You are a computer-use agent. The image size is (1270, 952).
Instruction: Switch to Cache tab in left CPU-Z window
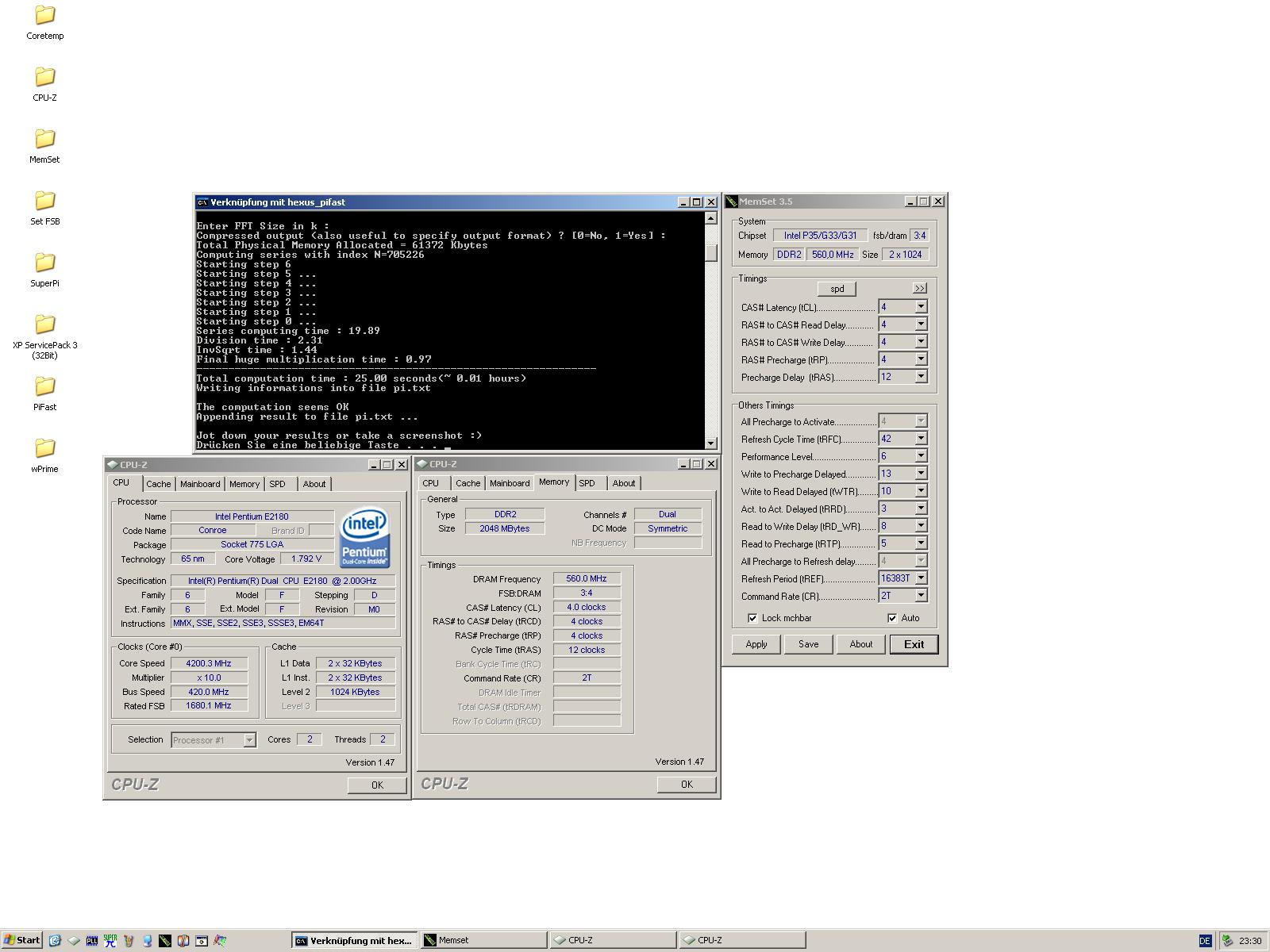pos(158,484)
